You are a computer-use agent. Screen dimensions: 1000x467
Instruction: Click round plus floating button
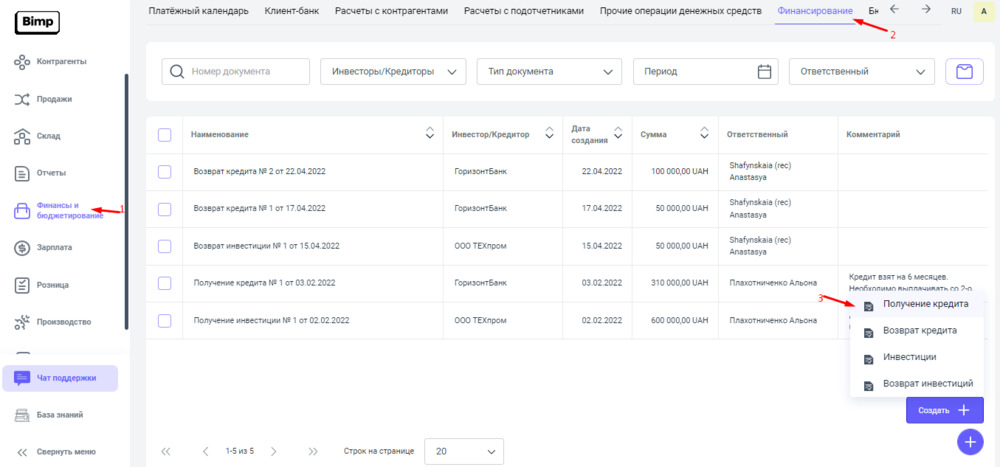pos(969,441)
